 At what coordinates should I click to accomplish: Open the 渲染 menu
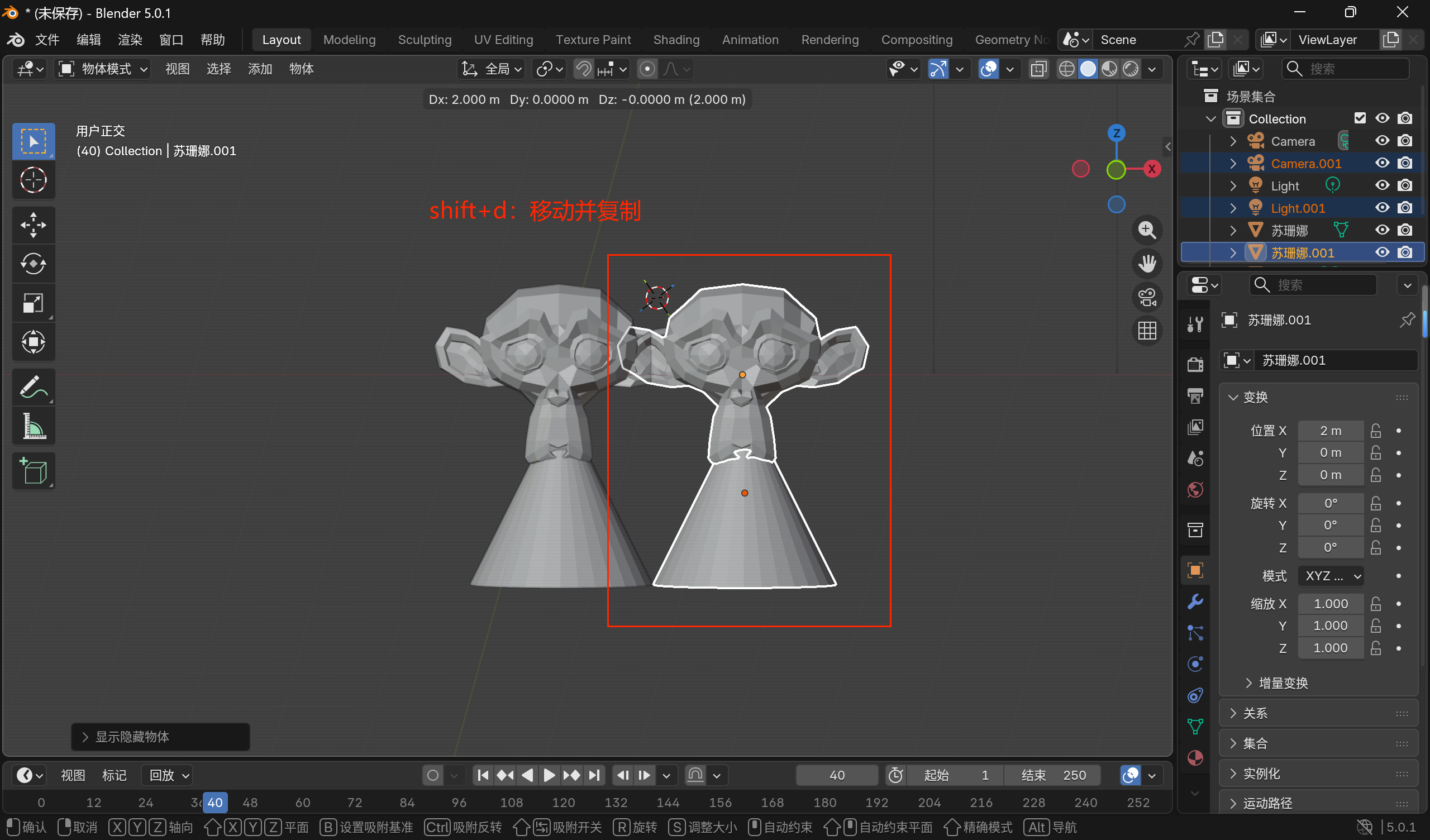[x=130, y=40]
